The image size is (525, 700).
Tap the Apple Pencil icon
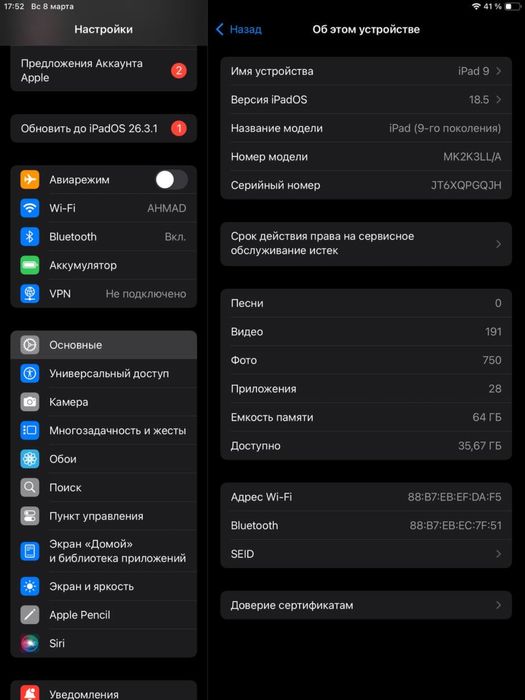(30, 615)
